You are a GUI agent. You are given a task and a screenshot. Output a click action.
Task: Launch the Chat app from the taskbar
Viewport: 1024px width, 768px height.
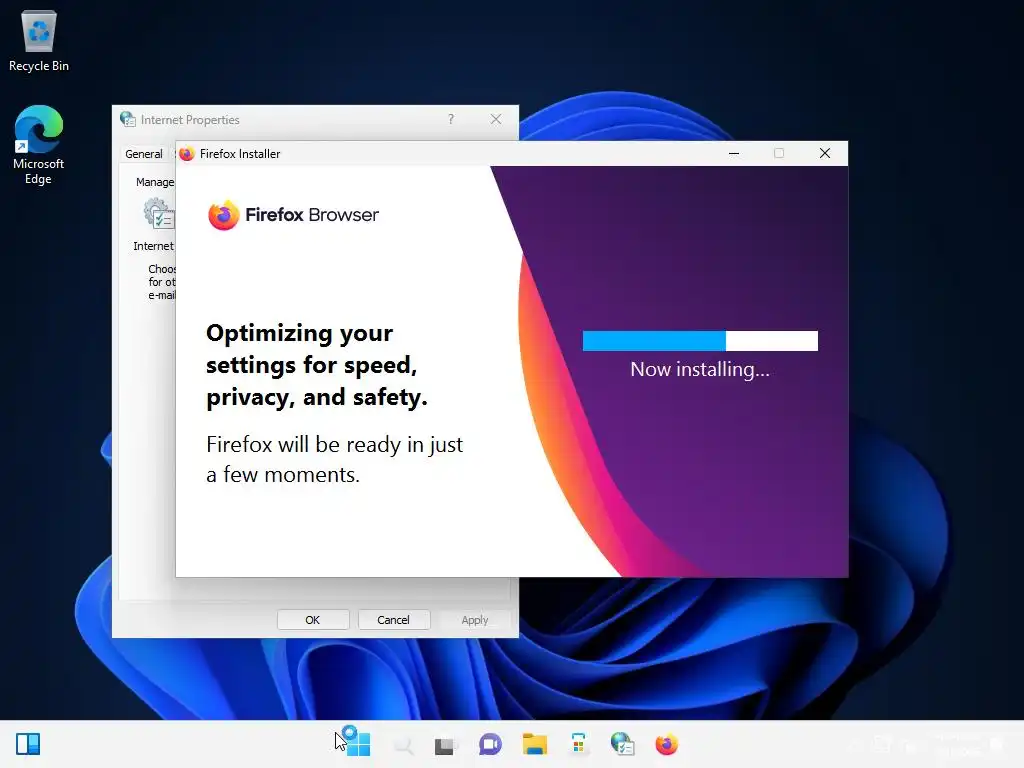click(x=490, y=744)
